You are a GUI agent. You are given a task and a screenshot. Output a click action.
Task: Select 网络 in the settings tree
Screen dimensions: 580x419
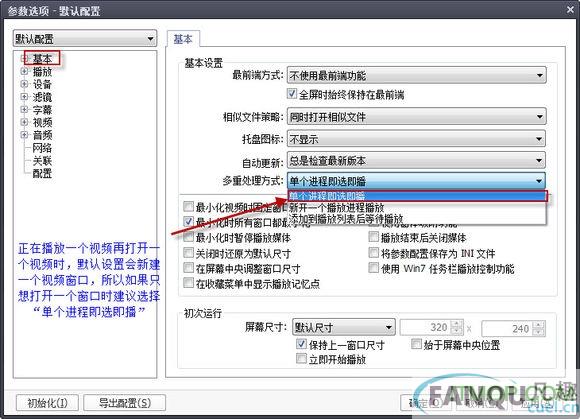(42, 148)
